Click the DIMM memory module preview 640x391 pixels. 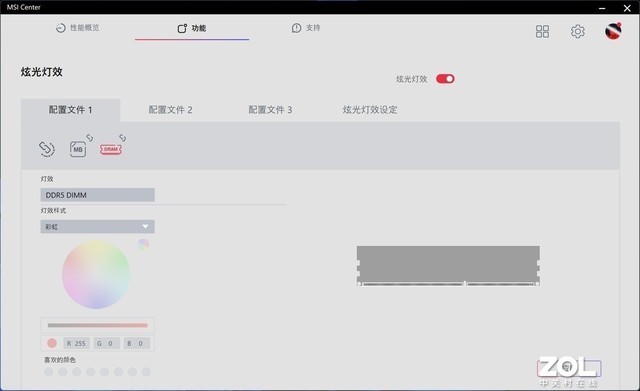click(448, 266)
